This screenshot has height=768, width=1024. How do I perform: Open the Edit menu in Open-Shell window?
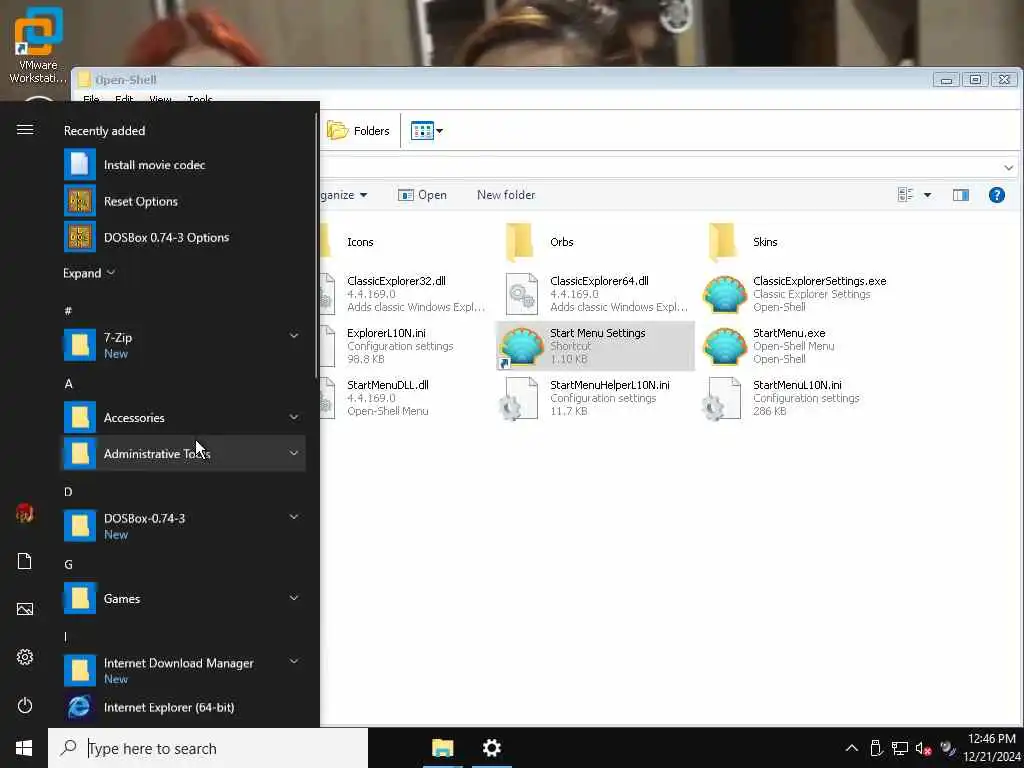(124, 99)
